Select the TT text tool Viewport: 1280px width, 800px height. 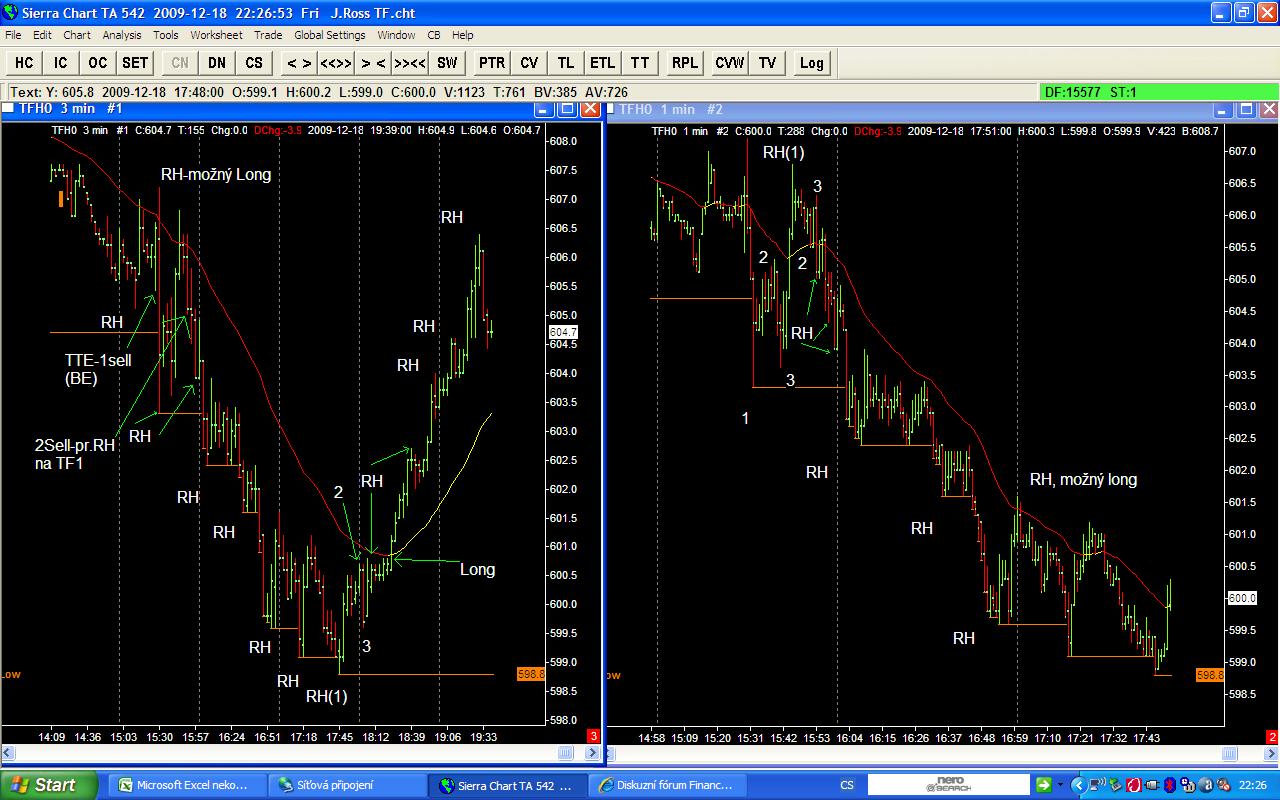coord(640,63)
